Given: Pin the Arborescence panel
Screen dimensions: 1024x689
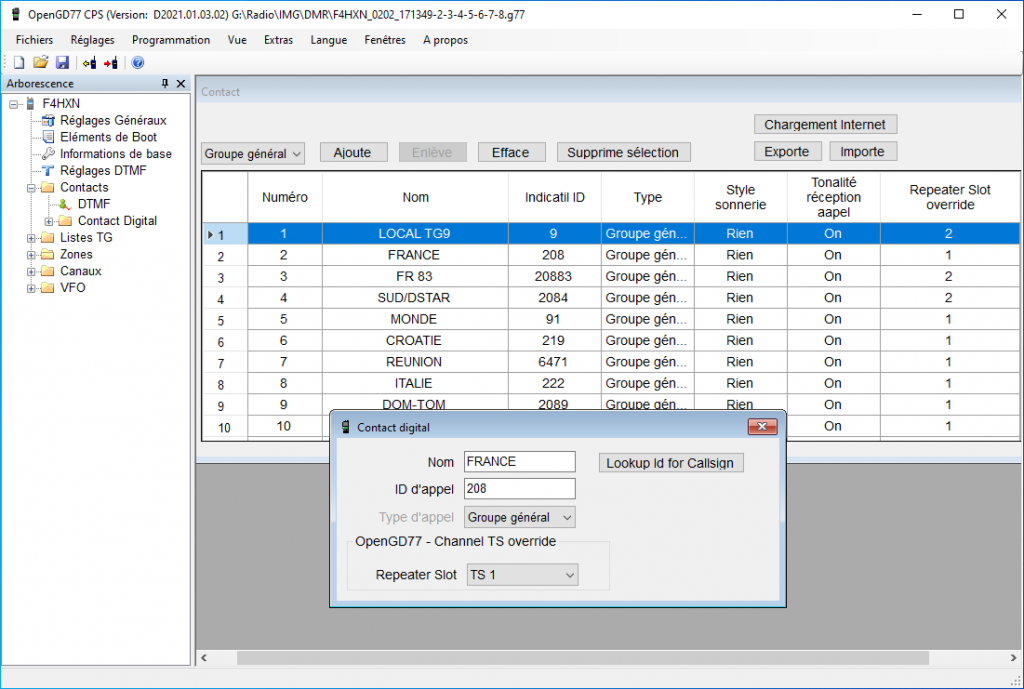Looking at the screenshot, I should pyautogui.click(x=165, y=83).
